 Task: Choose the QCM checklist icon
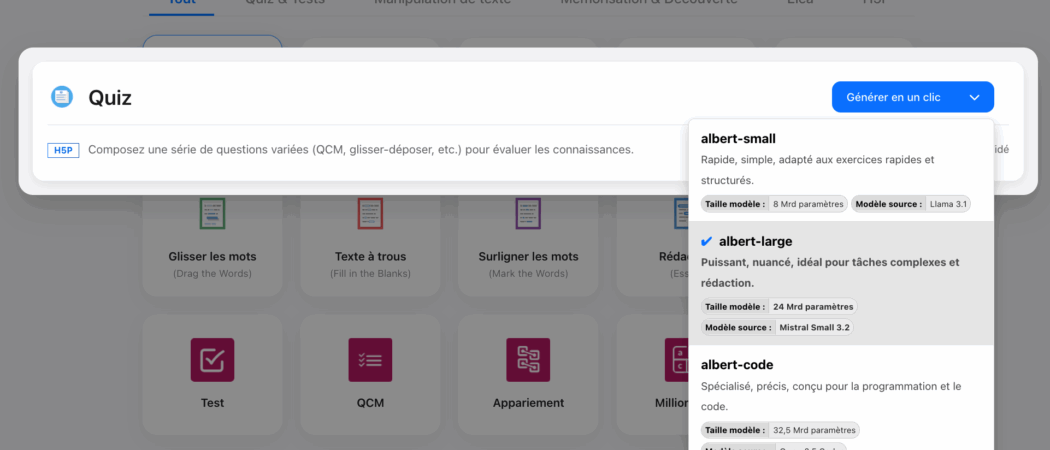tap(370, 359)
